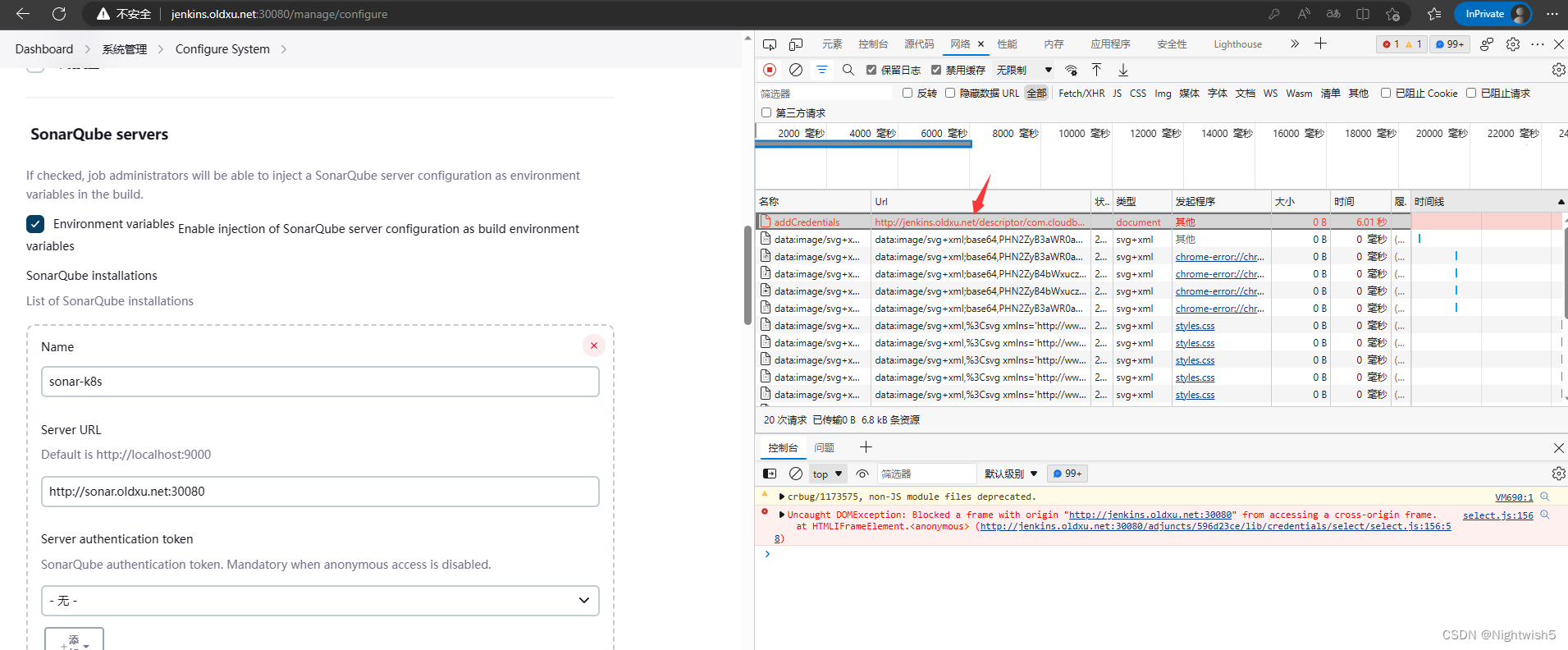The height and width of the screenshot is (650, 1568).
Task: Switch to the Performance (性能) tab
Action: pos(1007,44)
